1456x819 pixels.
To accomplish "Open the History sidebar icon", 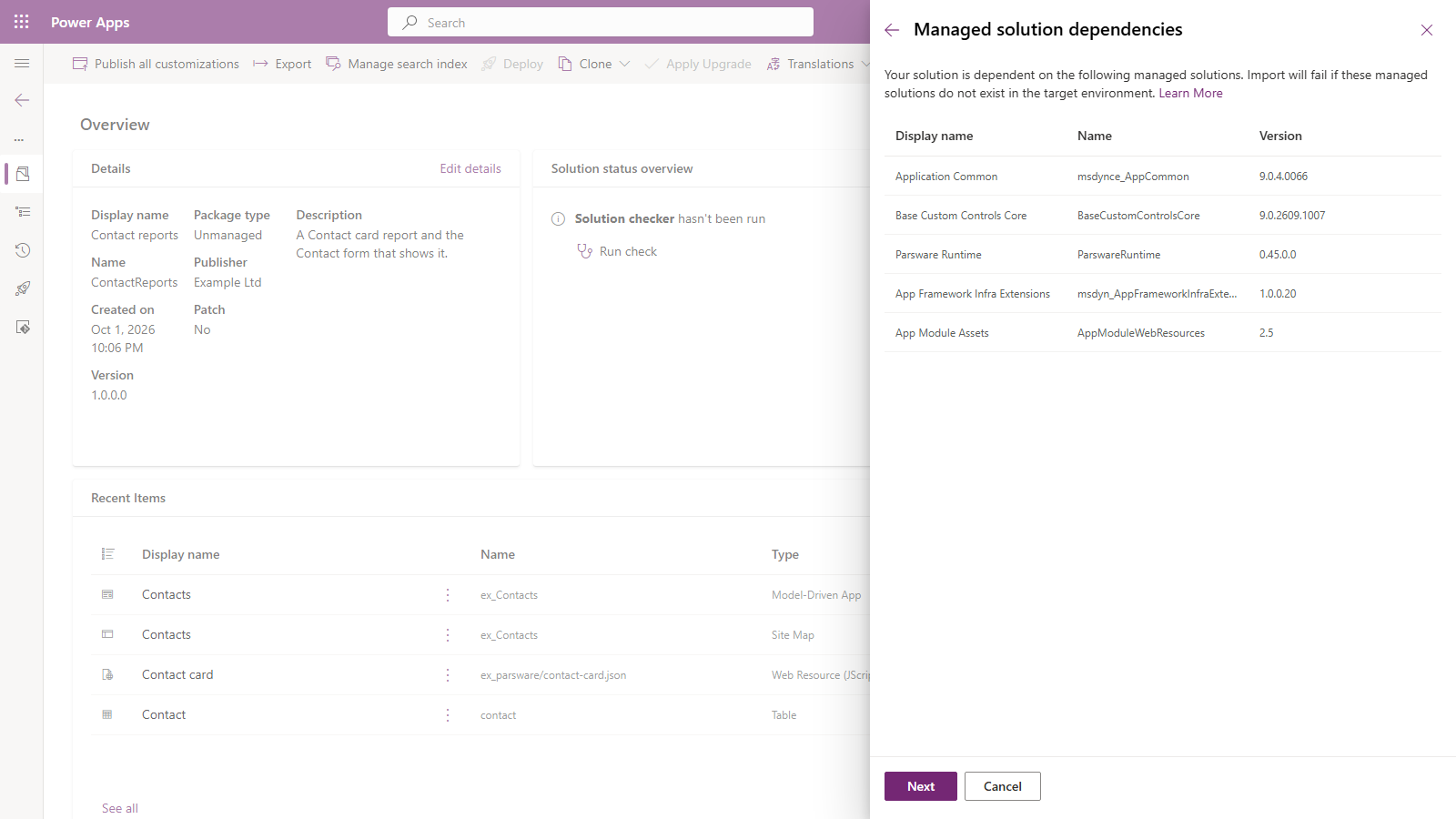I will point(23,250).
